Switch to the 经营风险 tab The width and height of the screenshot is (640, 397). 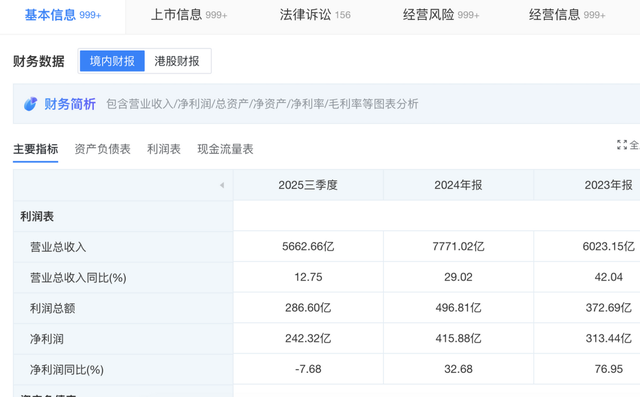click(441, 15)
